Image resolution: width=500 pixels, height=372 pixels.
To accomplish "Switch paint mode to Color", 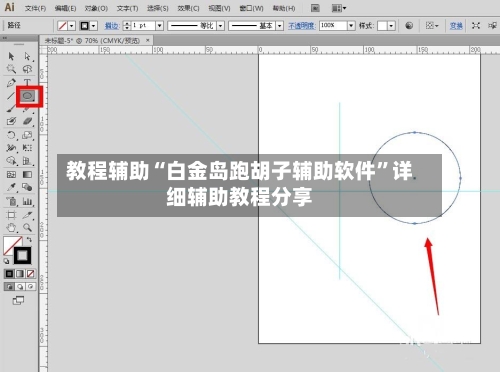I will (9, 274).
